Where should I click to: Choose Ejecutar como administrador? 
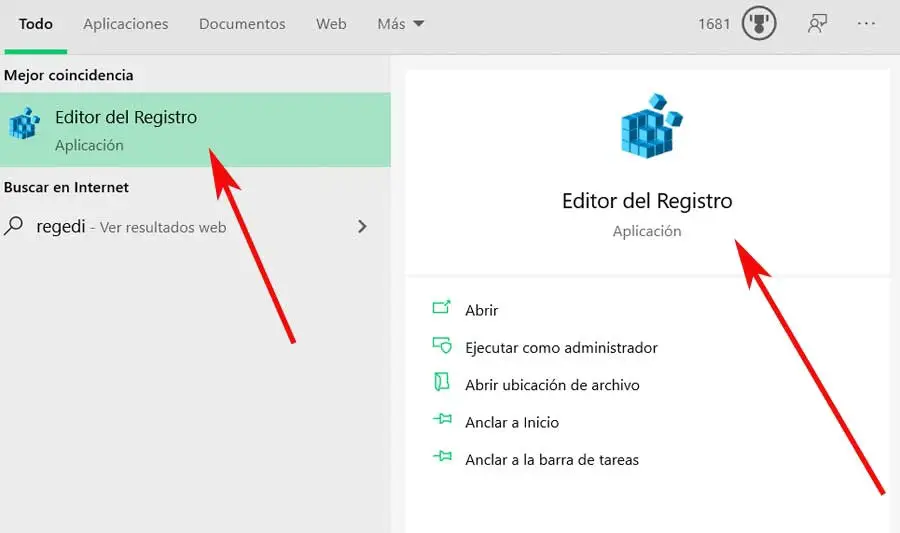[x=561, y=348]
